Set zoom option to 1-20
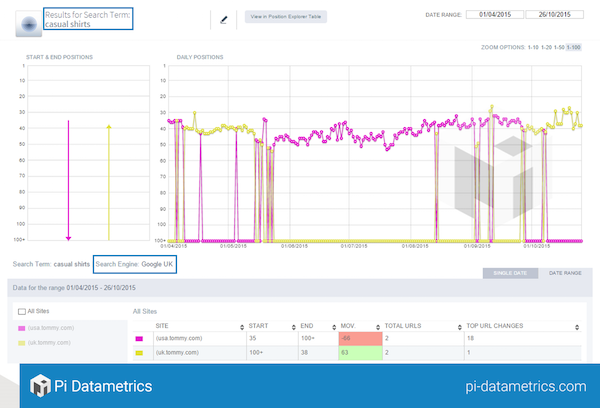600x408 pixels. 553,48
